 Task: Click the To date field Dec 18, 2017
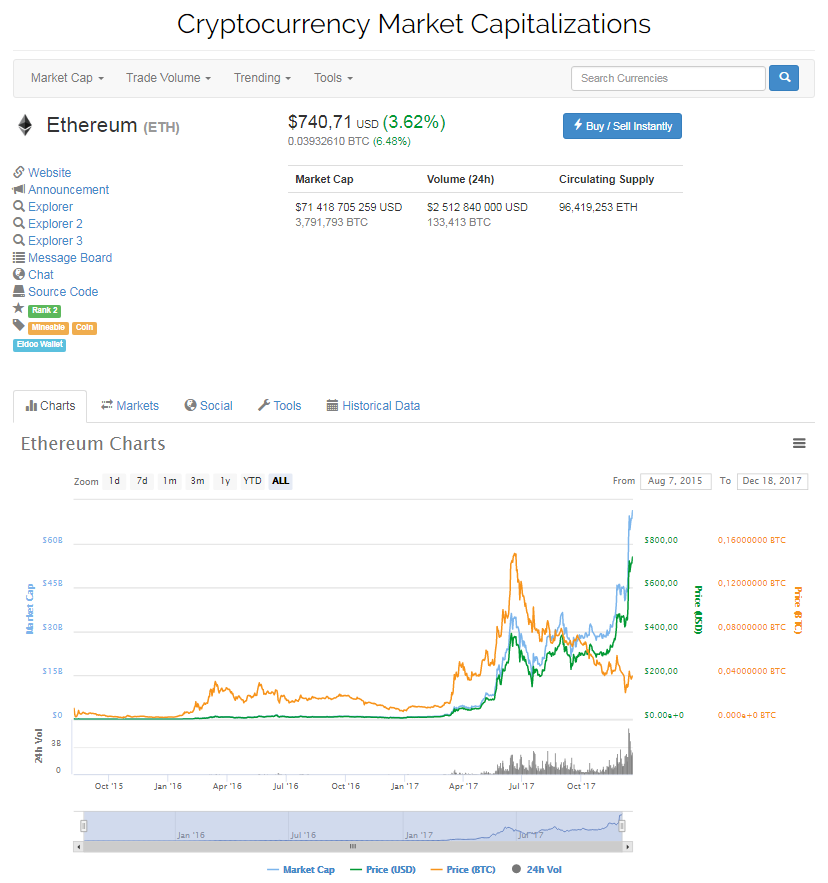pyautogui.click(x=772, y=481)
